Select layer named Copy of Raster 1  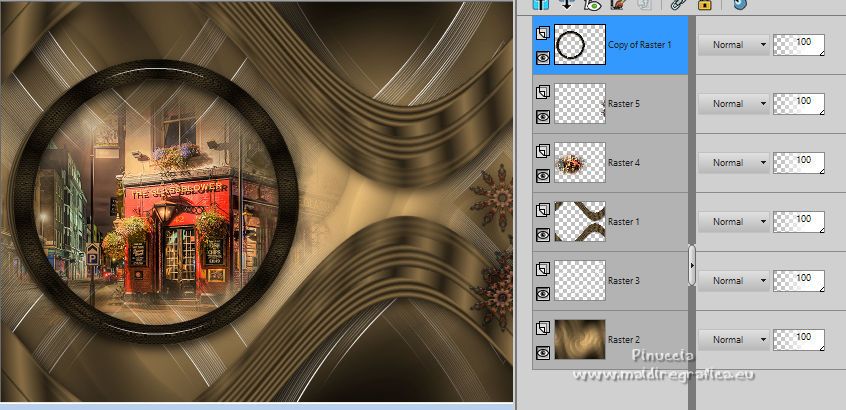(639, 45)
